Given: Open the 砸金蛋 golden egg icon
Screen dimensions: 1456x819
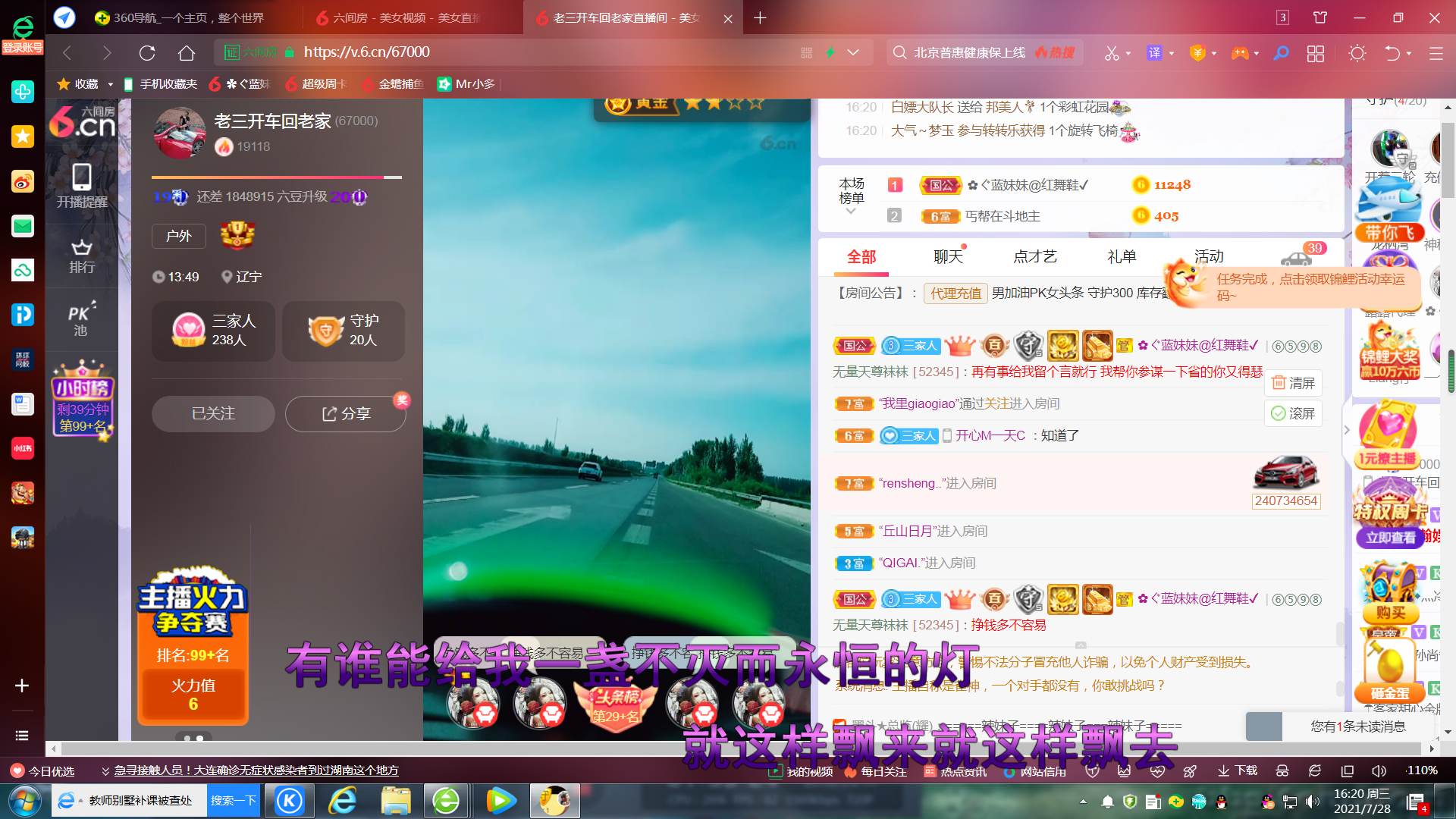Looking at the screenshot, I should 1389,671.
